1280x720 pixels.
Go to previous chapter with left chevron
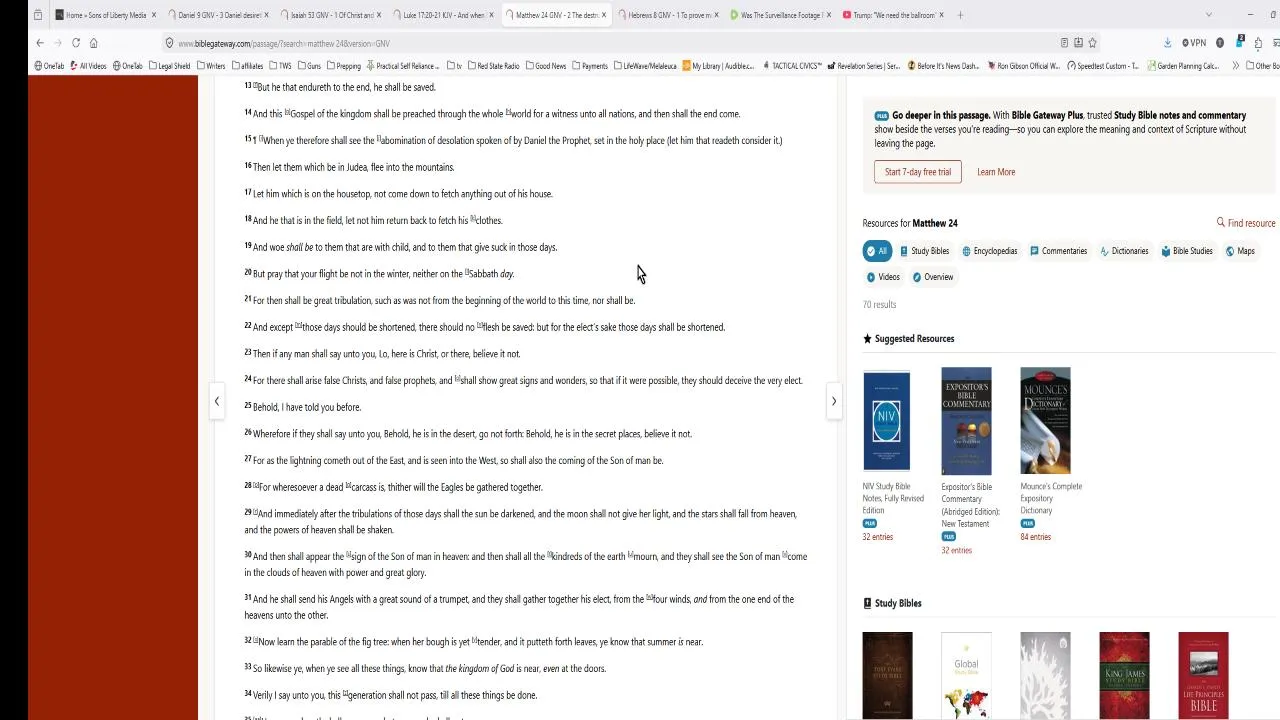point(217,401)
